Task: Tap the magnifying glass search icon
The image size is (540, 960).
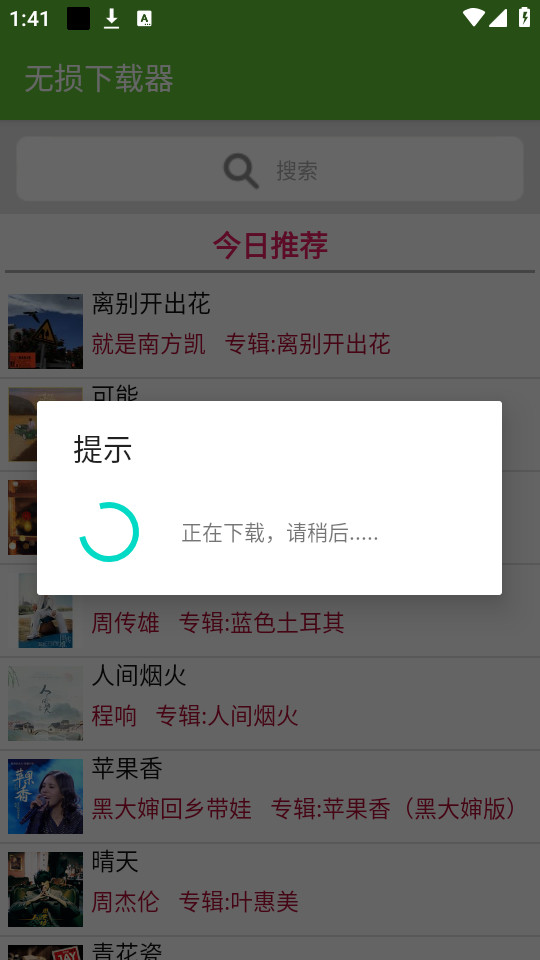Action: [241, 170]
